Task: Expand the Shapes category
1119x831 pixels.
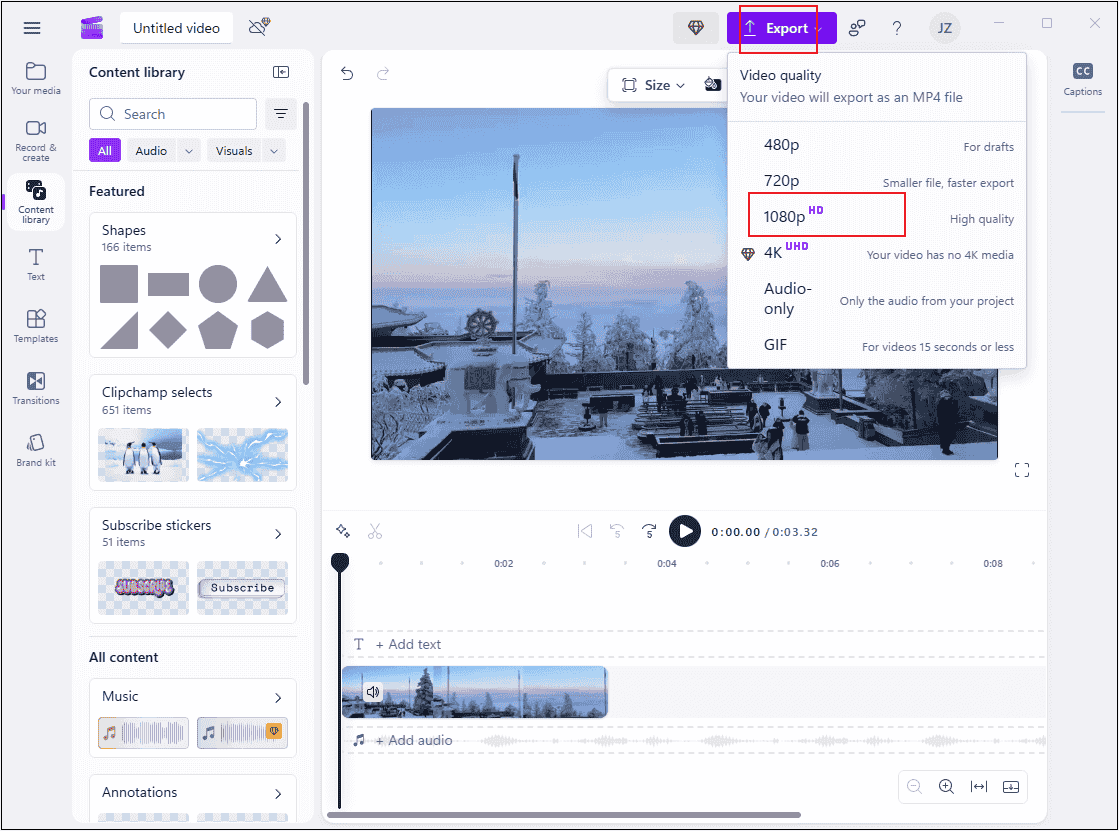Action: tap(278, 238)
